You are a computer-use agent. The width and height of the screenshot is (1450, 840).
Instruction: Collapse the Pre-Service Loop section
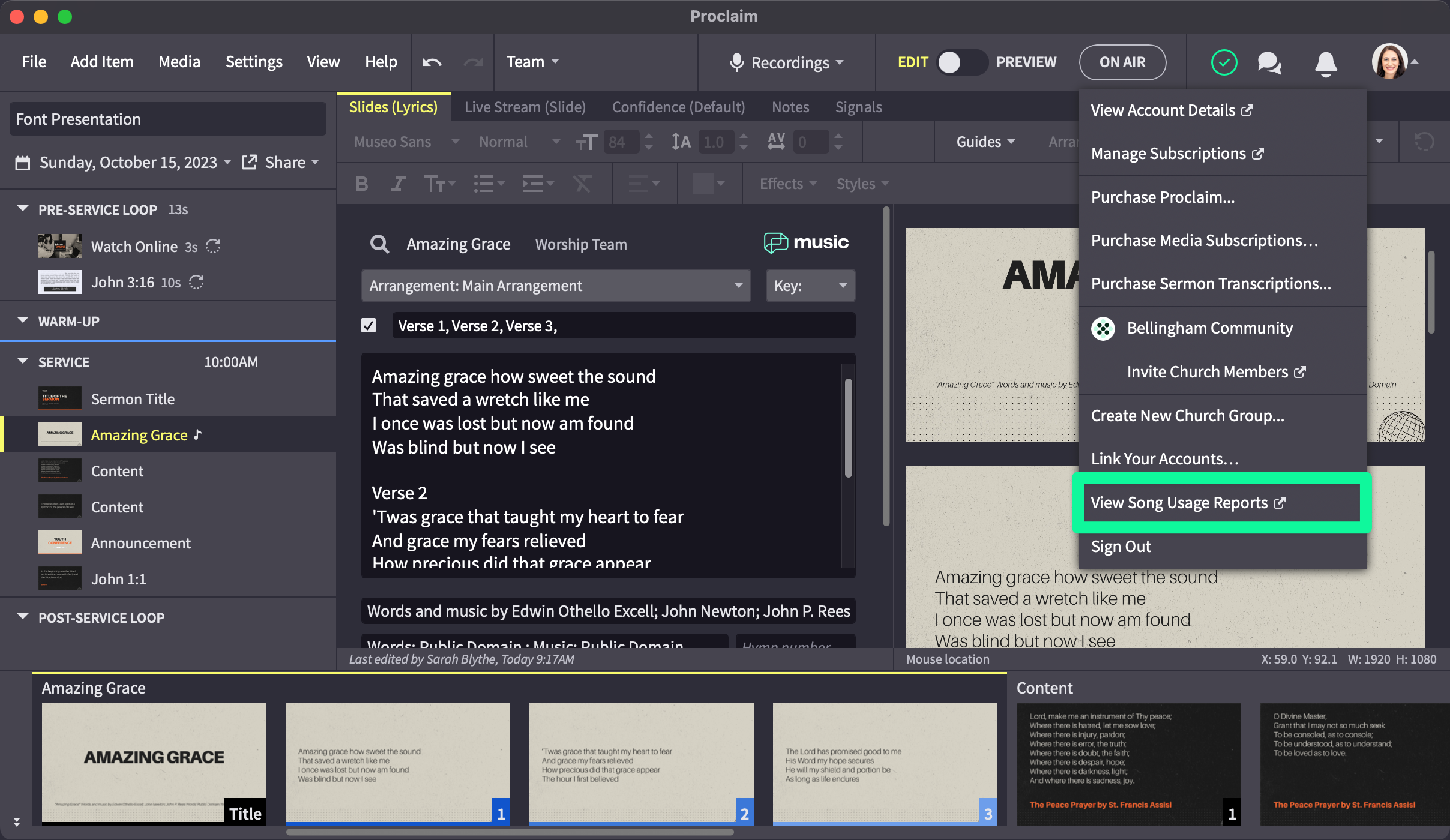pyautogui.click(x=23, y=209)
